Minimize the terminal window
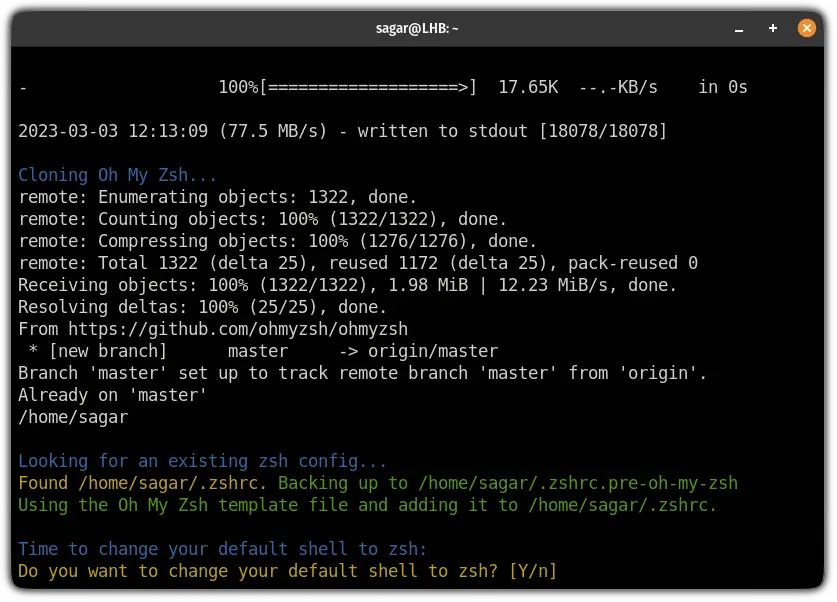 click(x=739, y=29)
